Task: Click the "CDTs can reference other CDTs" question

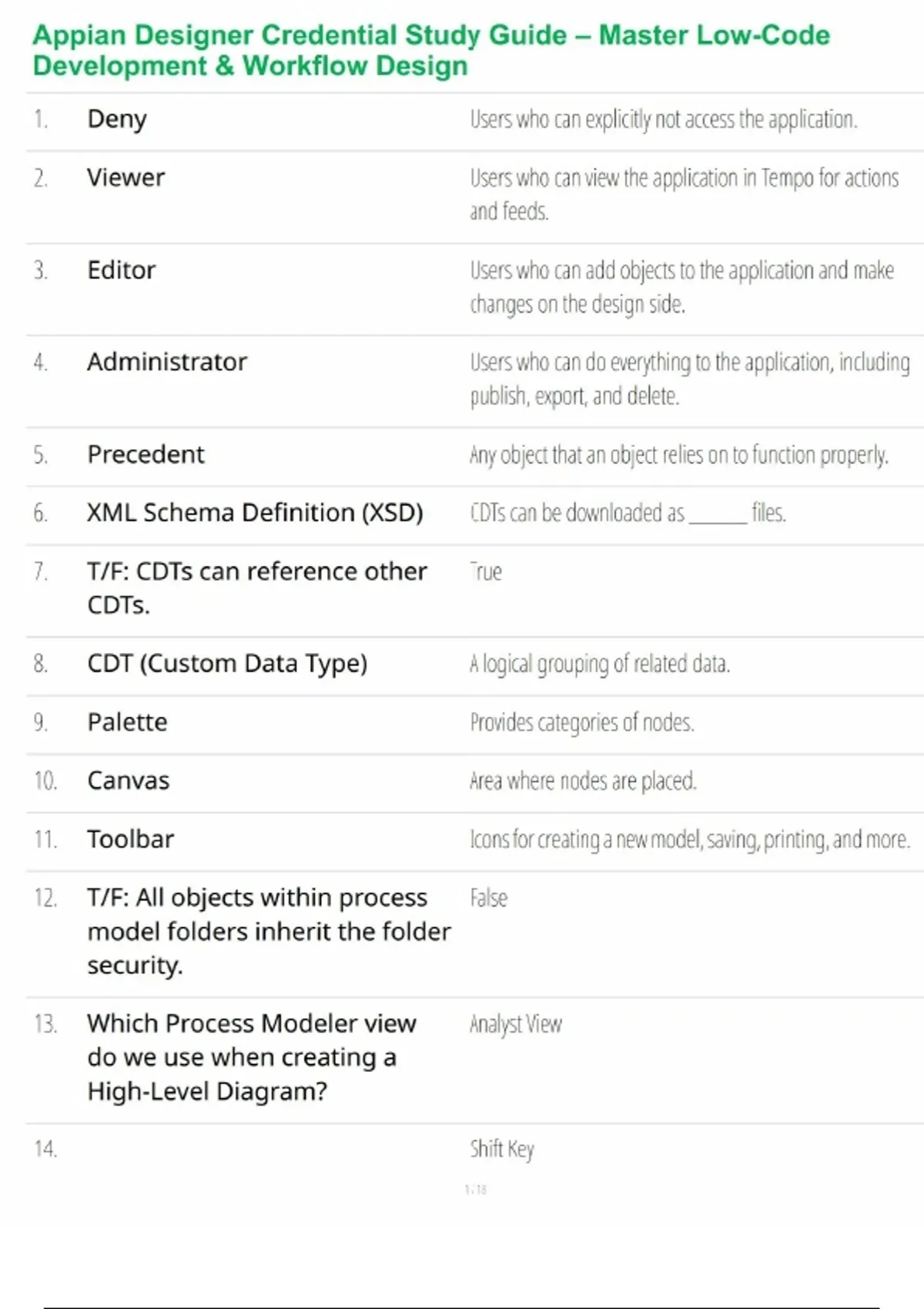Action: pos(256,588)
